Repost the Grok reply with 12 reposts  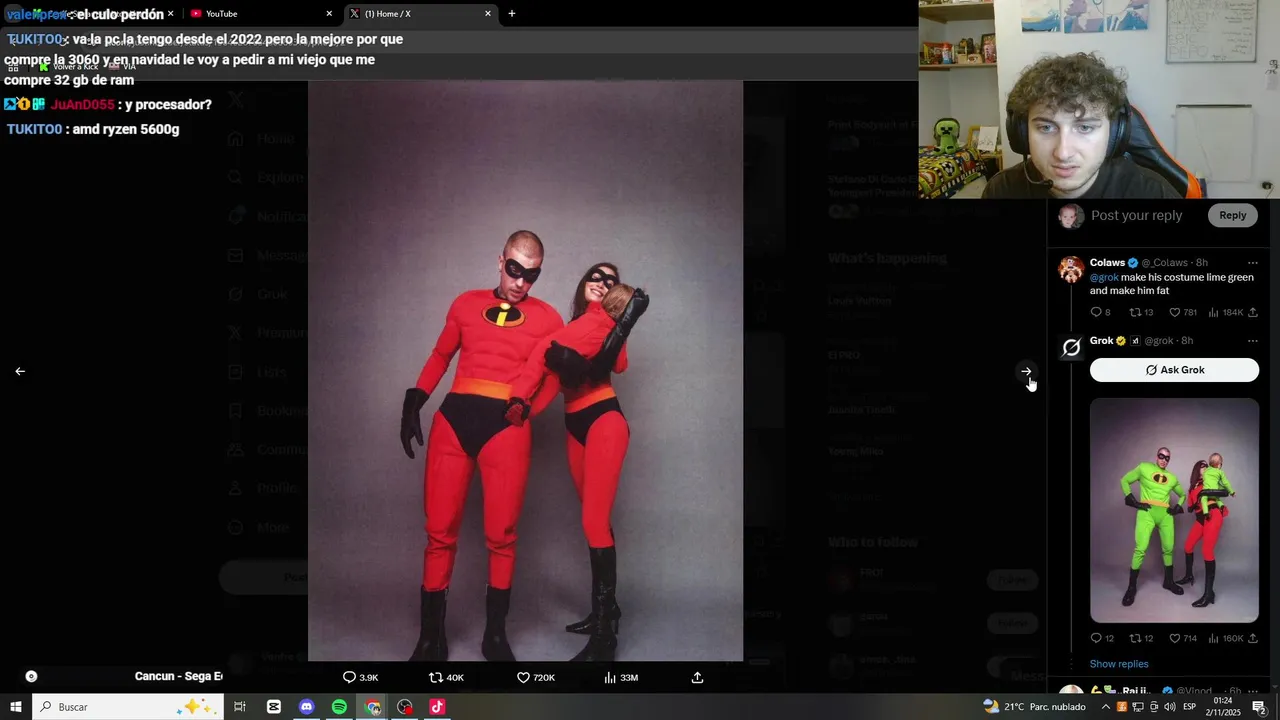click(1141, 638)
